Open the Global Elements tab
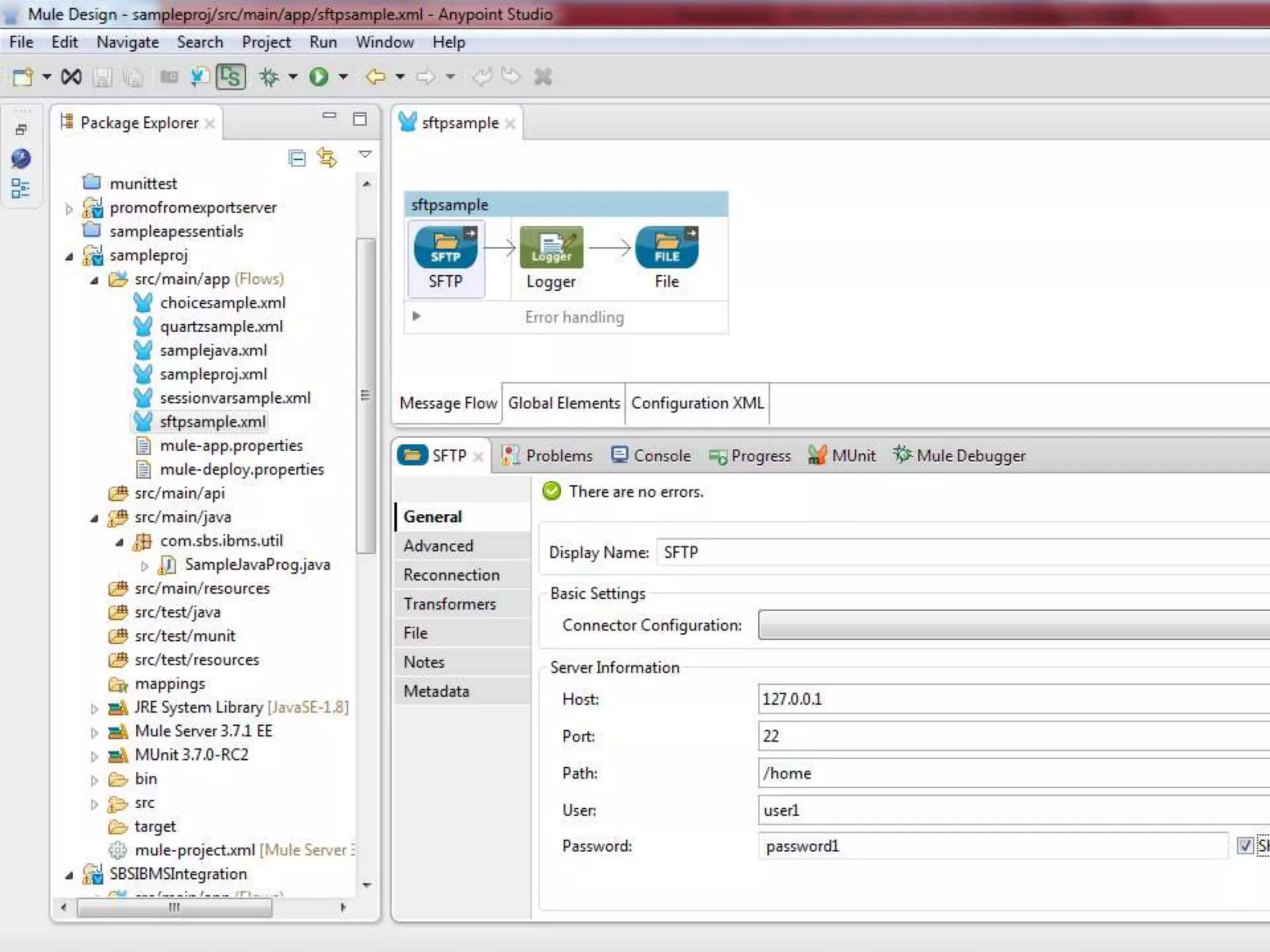The image size is (1270, 952). coord(564,403)
